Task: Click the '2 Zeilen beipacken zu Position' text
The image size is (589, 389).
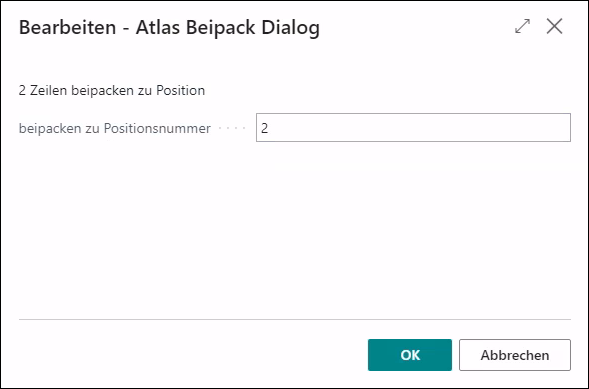Action: pos(112,90)
